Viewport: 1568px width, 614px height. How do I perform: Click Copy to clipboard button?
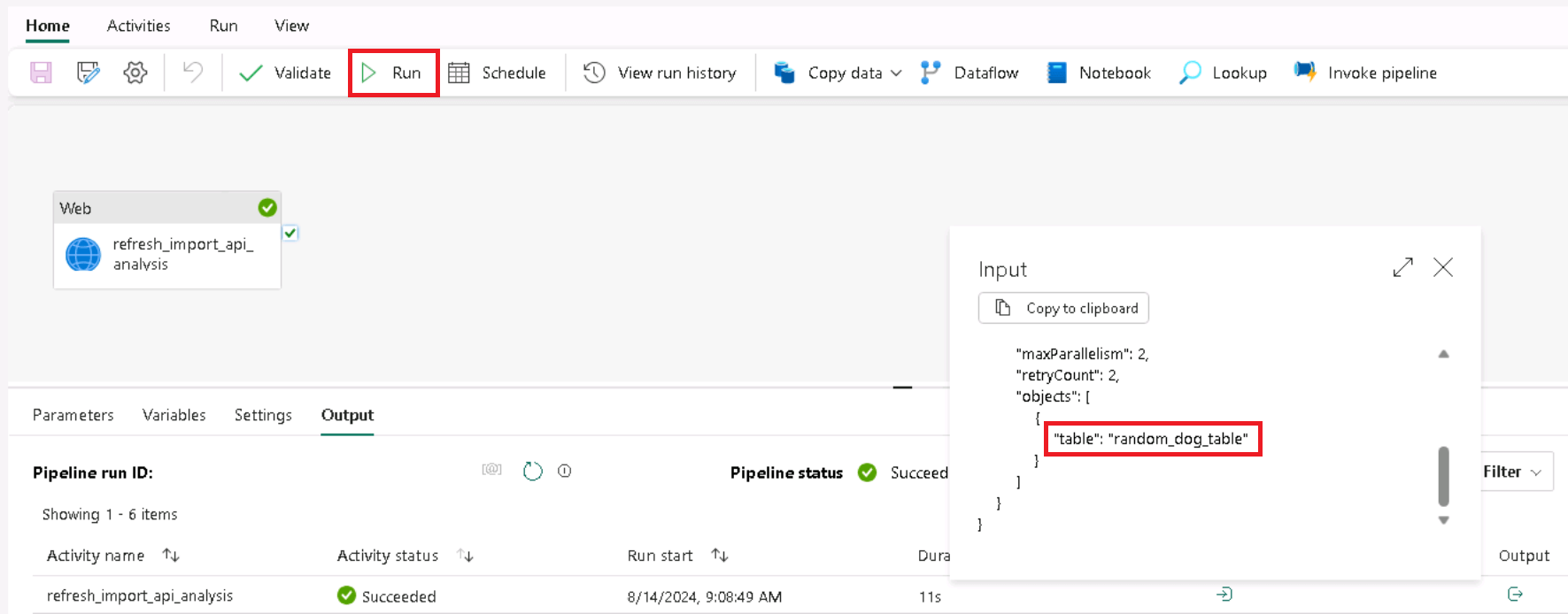pos(1063,308)
